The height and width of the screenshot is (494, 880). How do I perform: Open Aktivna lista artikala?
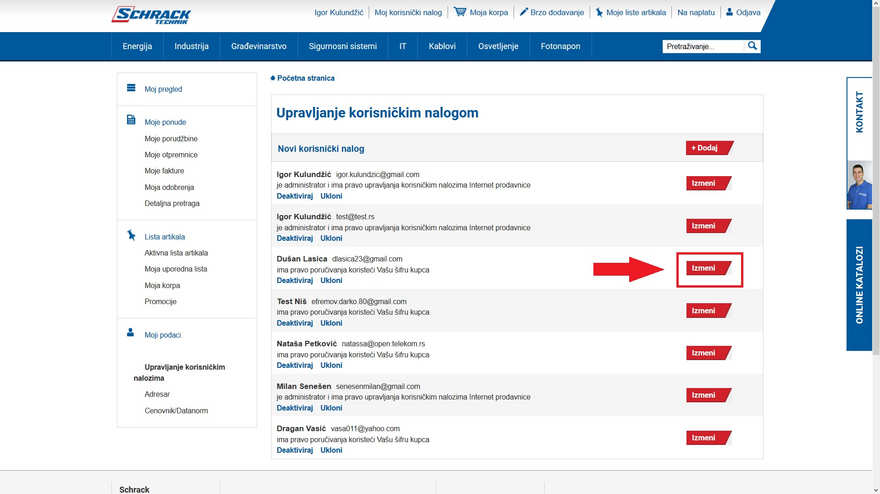(x=176, y=253)
